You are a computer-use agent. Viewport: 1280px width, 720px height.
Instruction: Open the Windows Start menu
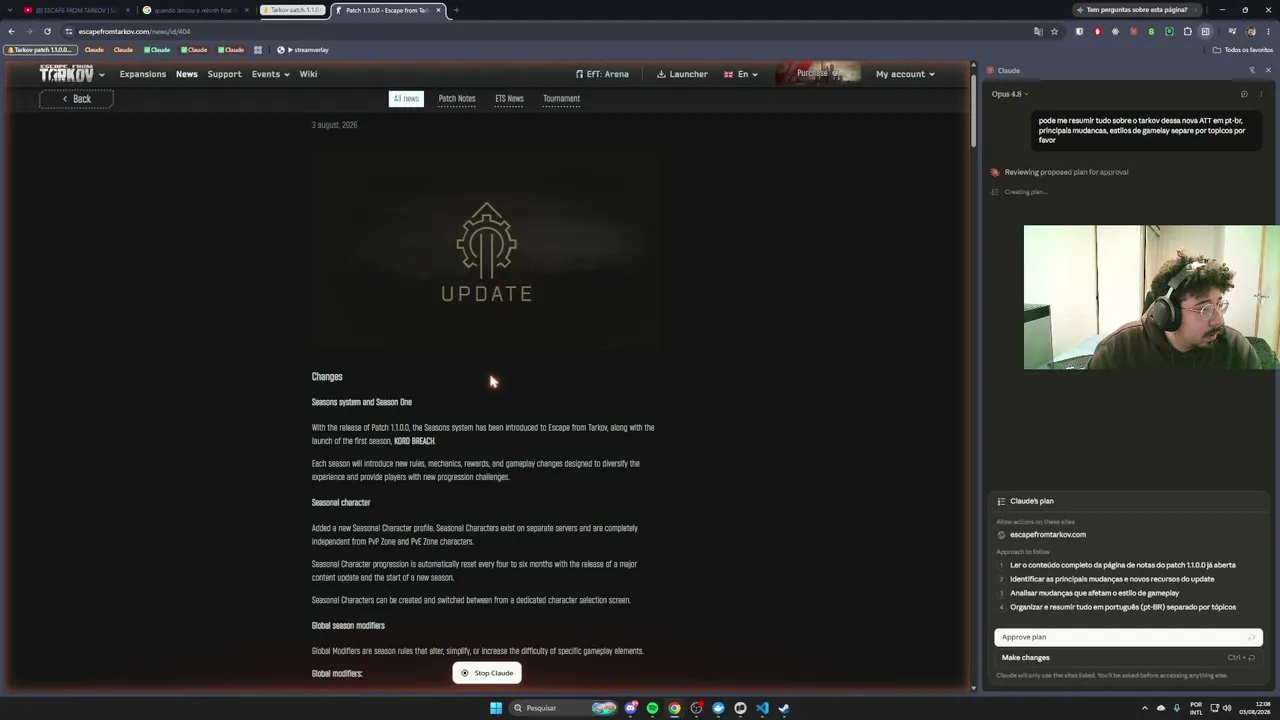click(495, 708)
